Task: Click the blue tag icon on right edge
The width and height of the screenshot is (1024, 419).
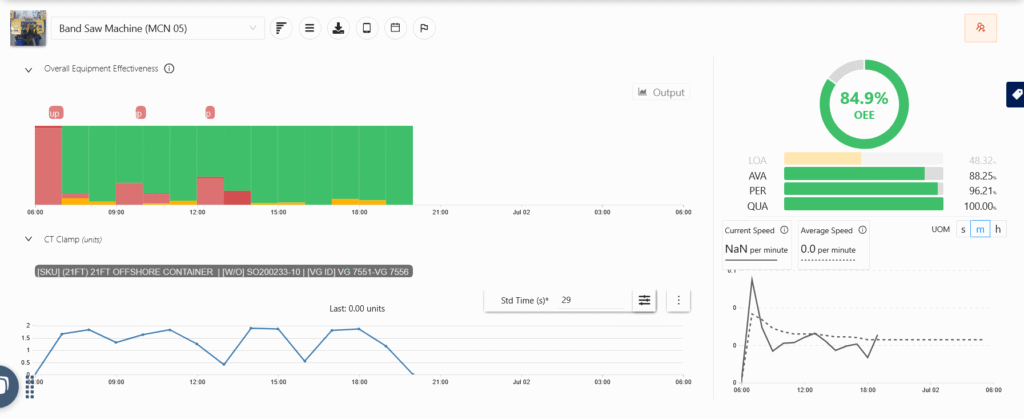Action: [1015, 94]
